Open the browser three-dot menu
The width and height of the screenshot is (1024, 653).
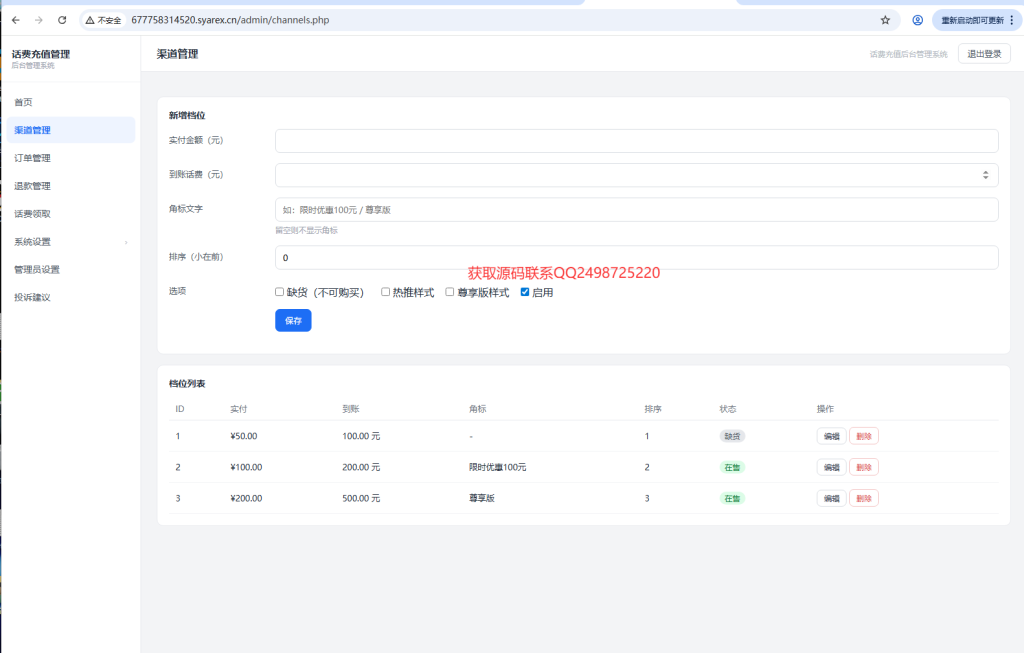pos(1012,20)
